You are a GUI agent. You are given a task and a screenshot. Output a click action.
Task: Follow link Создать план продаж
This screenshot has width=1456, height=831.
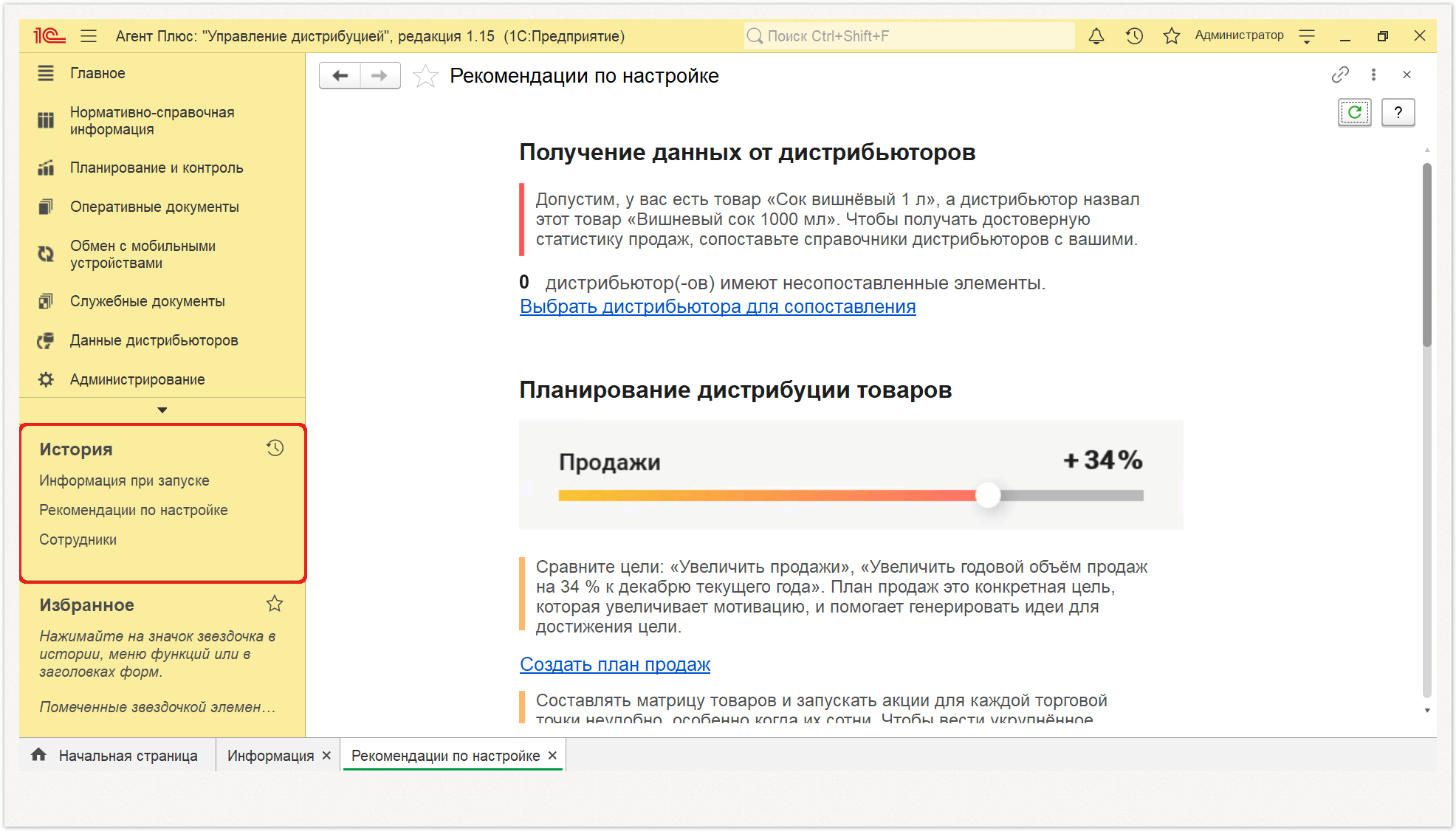click(615, 664)
